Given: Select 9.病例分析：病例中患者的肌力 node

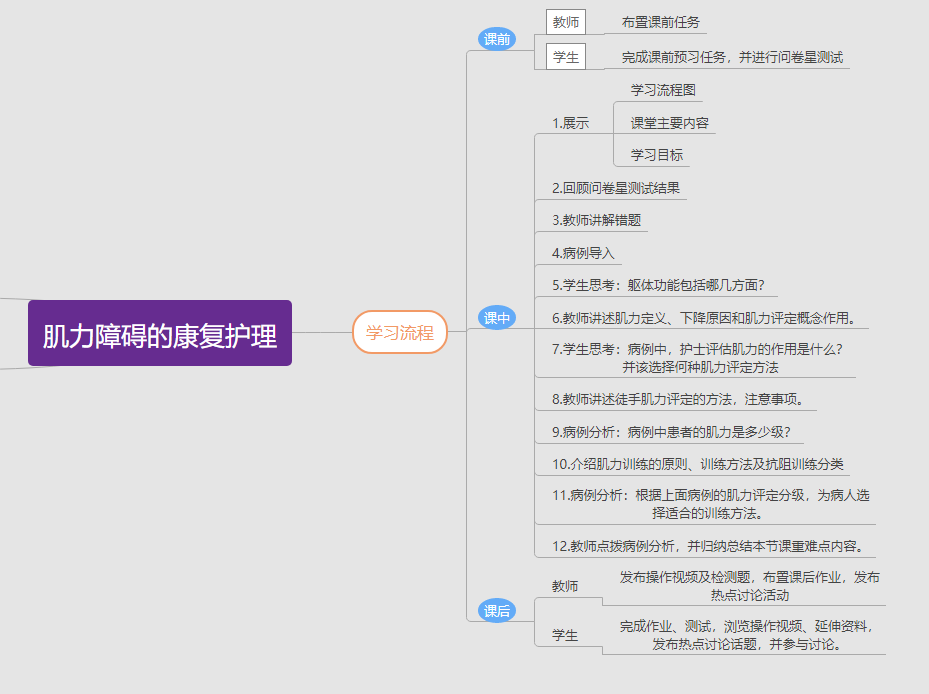Looking at the screenshot, I should click(671, 432).
